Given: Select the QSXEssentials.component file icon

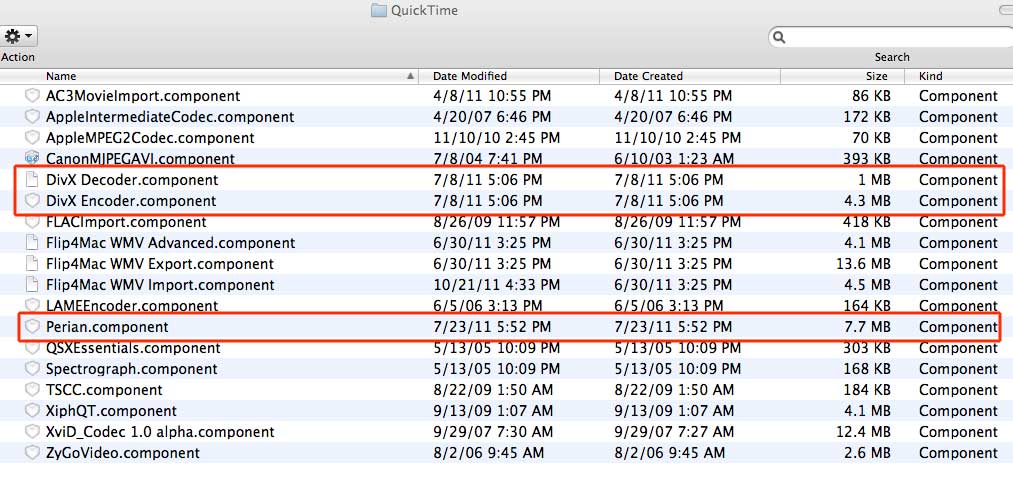Looking at the screenshot, I should [32, 348].
